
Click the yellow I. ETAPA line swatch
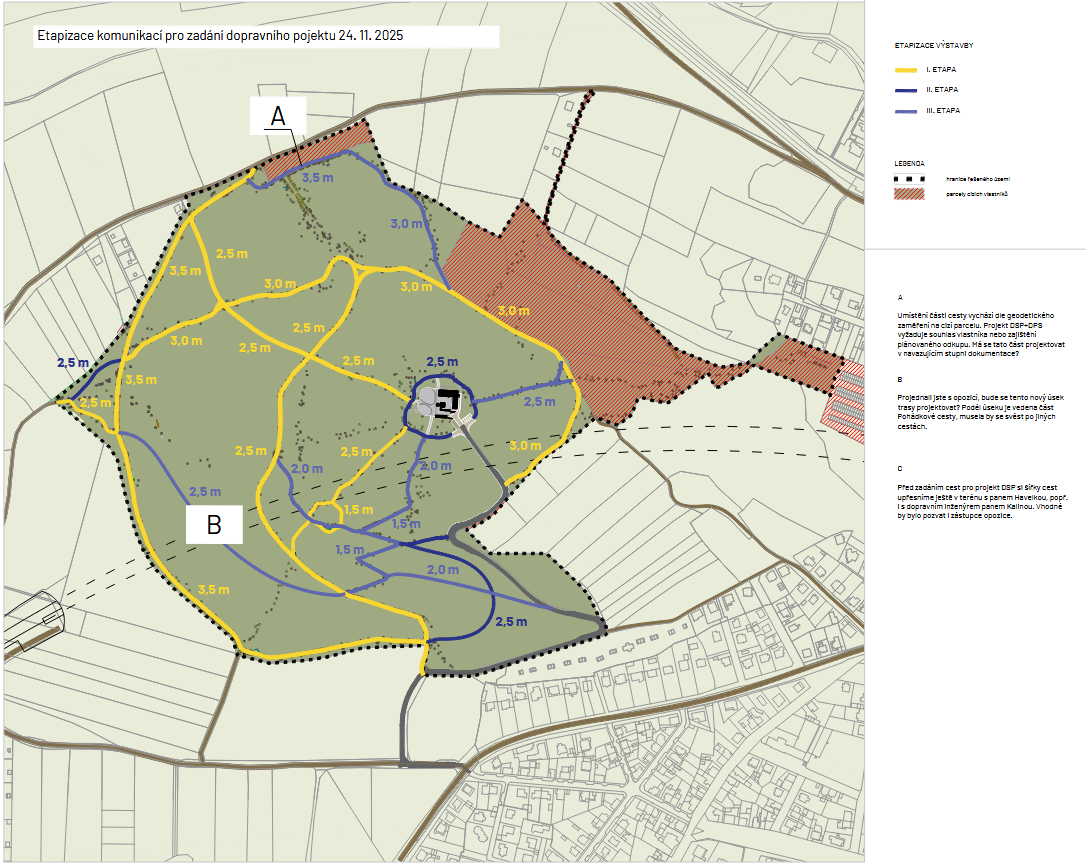coord(906,70)
